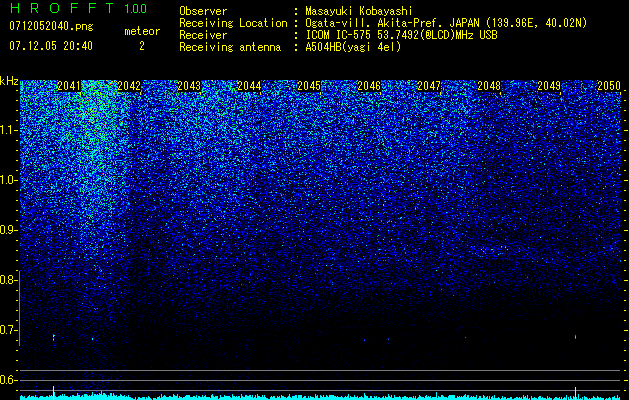Click the 1.0 kHz axis label
The height and width of the screenshot is (400, 629).
[x=7, y=180]
